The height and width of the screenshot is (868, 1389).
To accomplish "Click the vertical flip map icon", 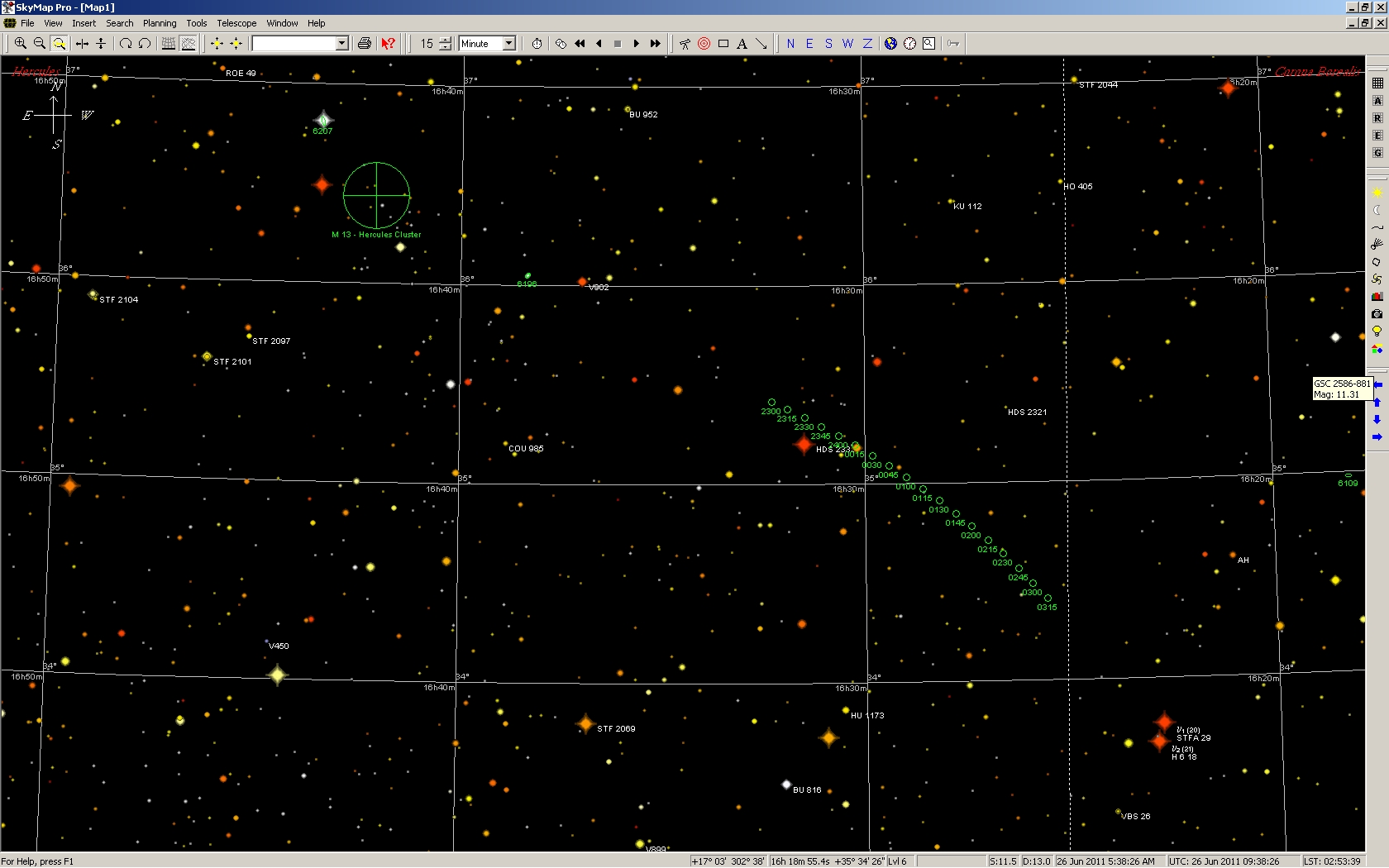I will pos(101,44).
